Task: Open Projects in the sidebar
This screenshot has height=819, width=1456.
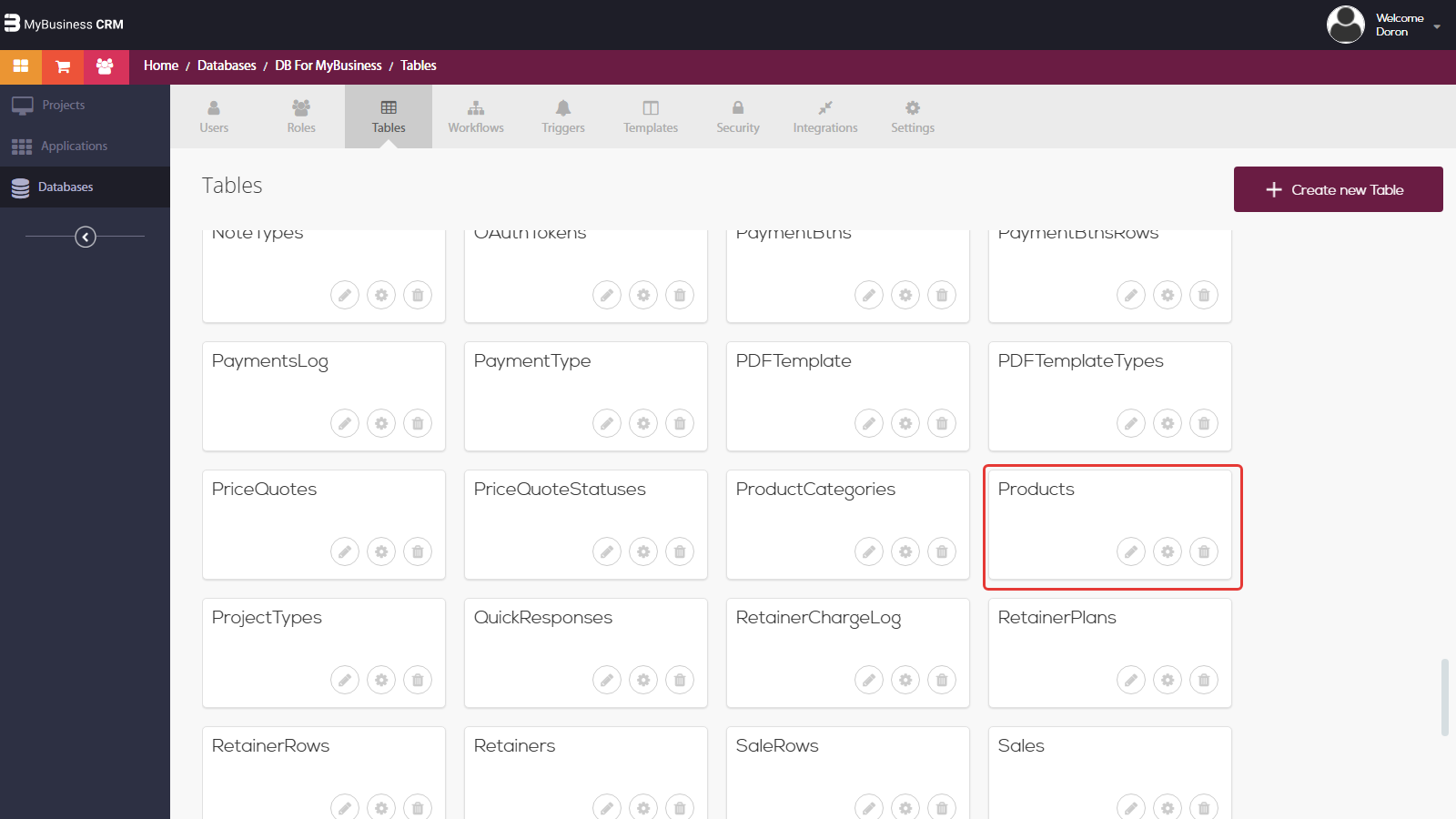Action: [85, 106]
